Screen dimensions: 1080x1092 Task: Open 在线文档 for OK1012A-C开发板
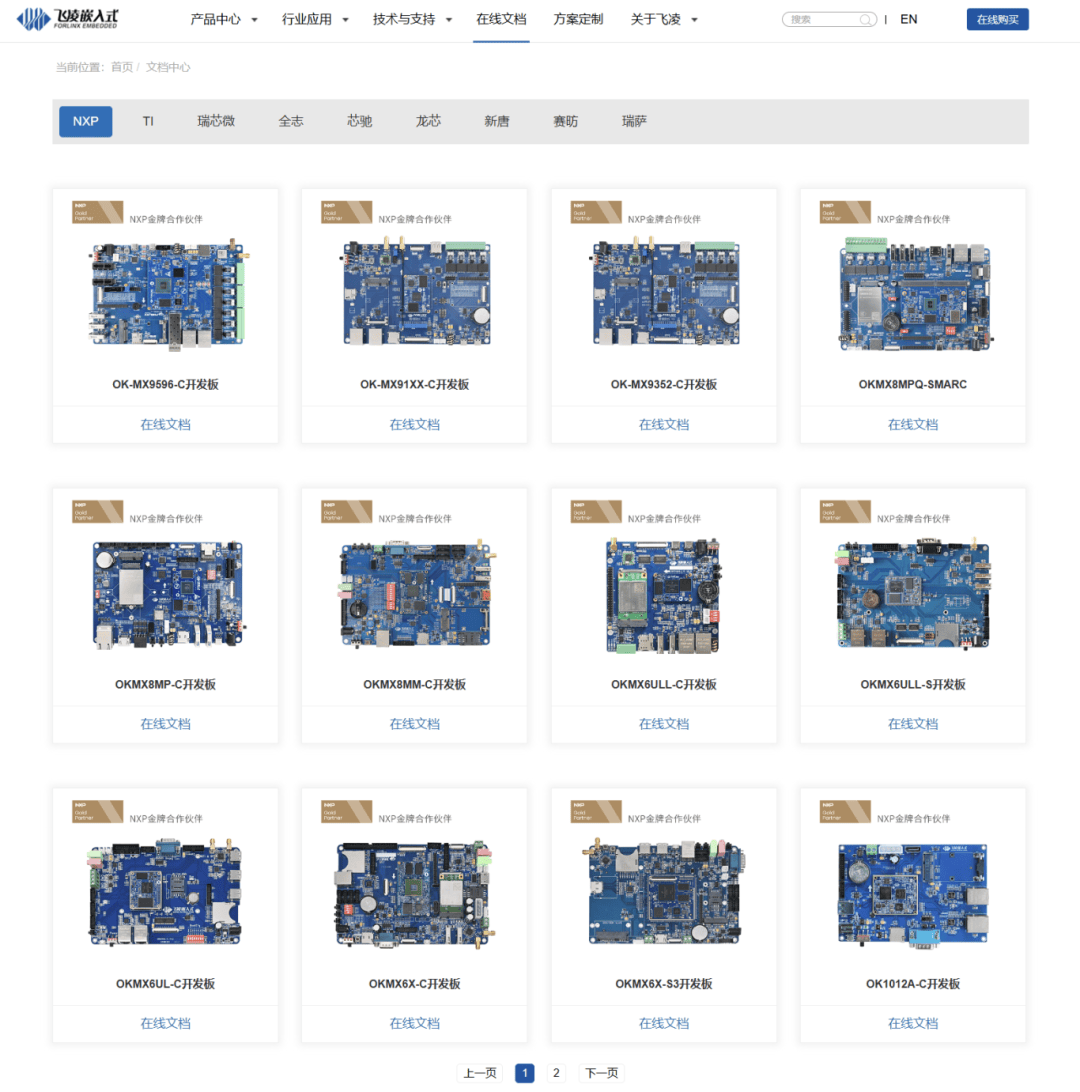[x=913, y=1023]
